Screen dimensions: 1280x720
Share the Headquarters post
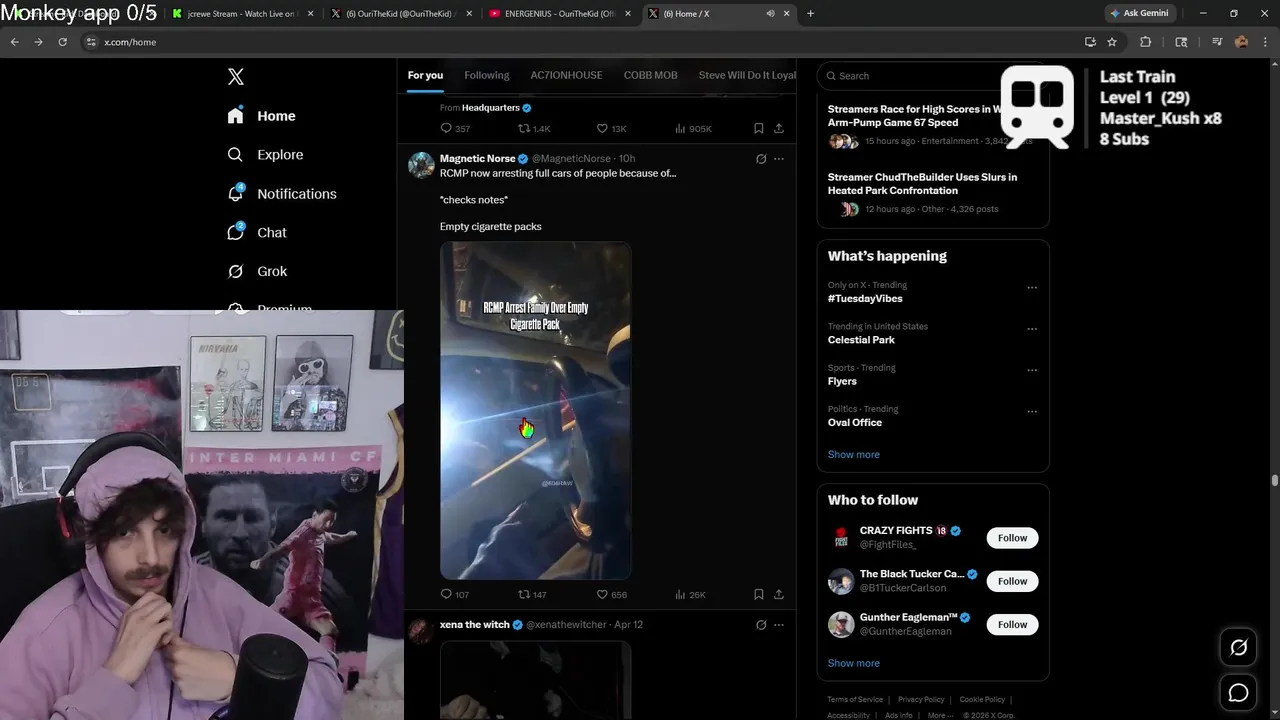click(779, 128)
